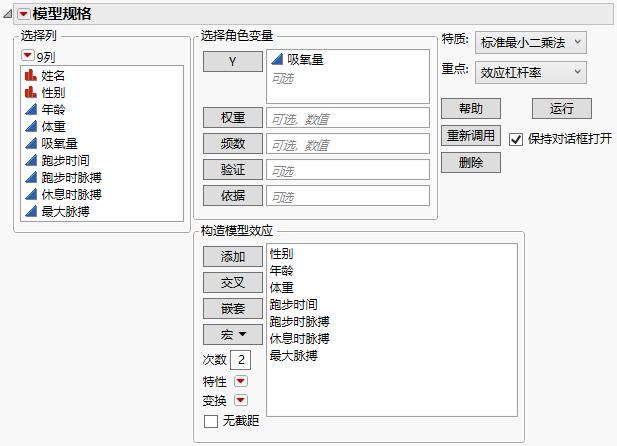Collapse the 模型规格 outline with the gray disclosure triangle
This screenshot has width=617, height=446.
point(7,14)
